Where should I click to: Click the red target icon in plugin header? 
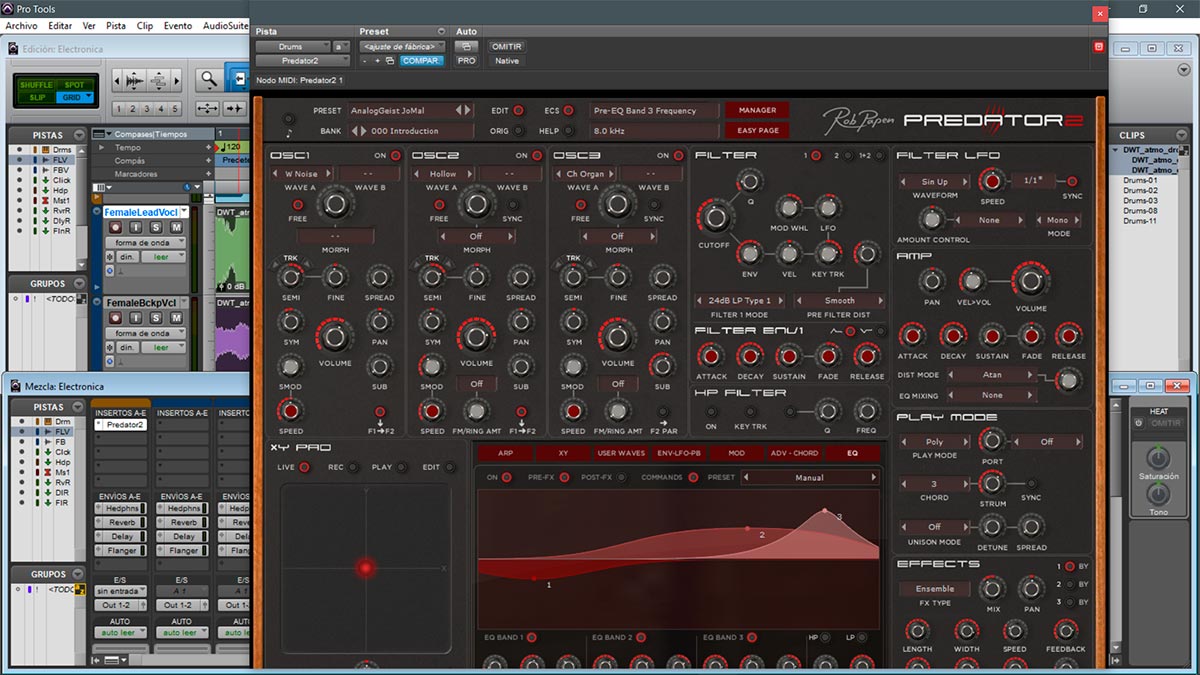click(1098, 46)
